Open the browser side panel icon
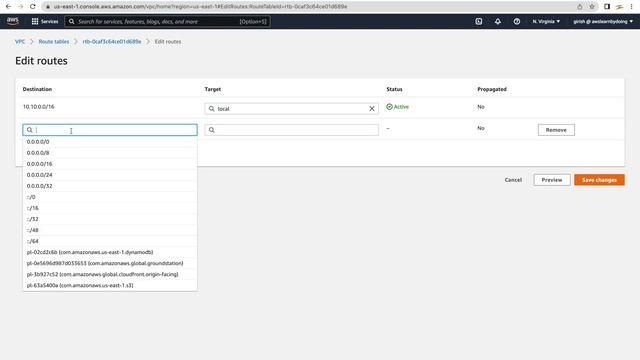The height and width of the screenshot is (360, 640). [607, 7]
